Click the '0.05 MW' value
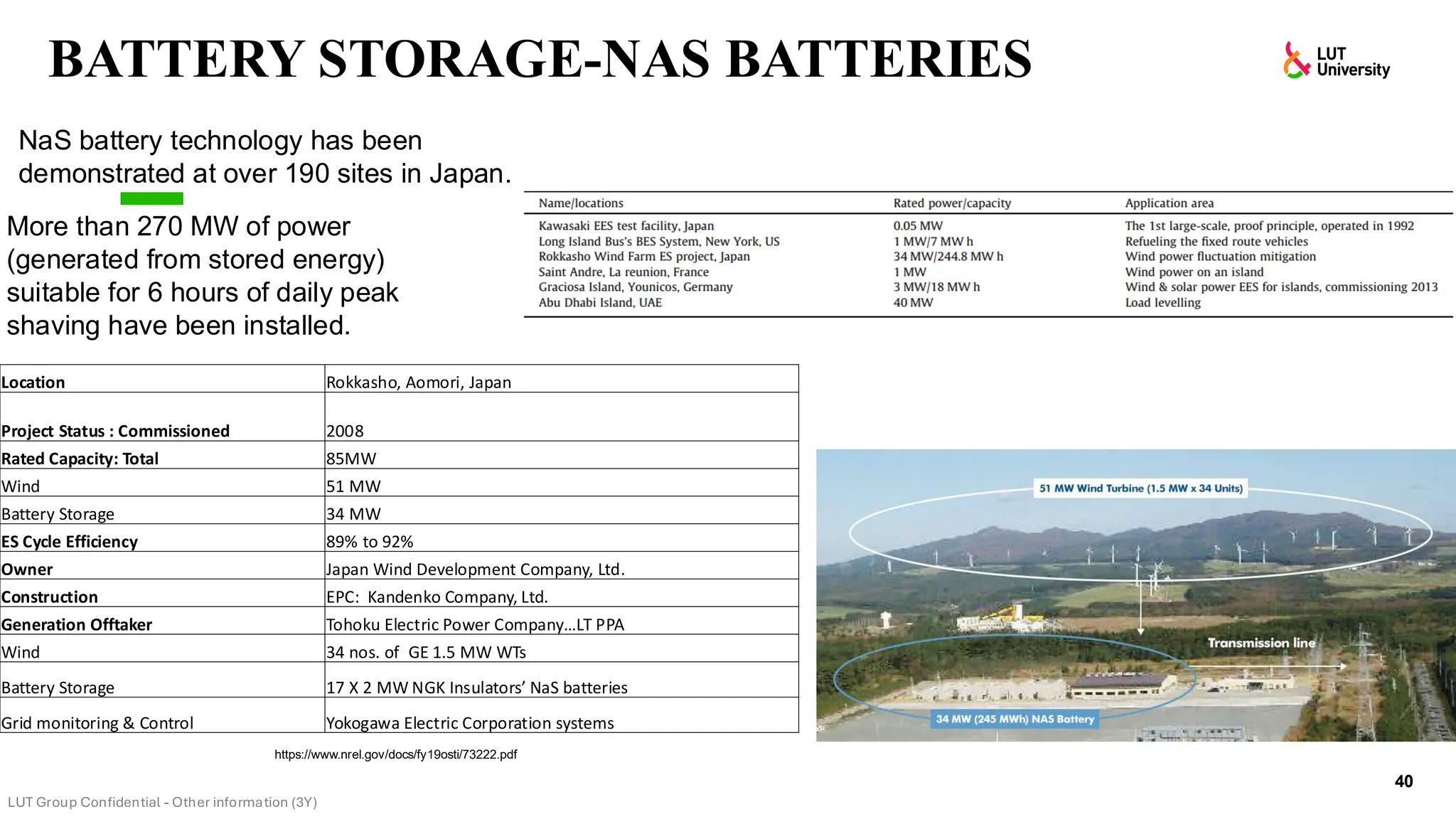Image resolution: width=1456 pixels, height=819 pixels. coord(918,226)
